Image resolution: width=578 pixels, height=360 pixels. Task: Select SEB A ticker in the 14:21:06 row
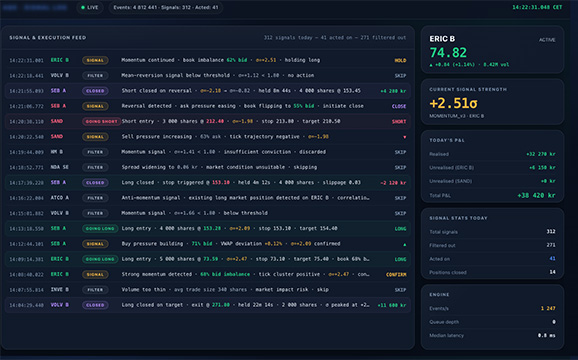point(58,106)
